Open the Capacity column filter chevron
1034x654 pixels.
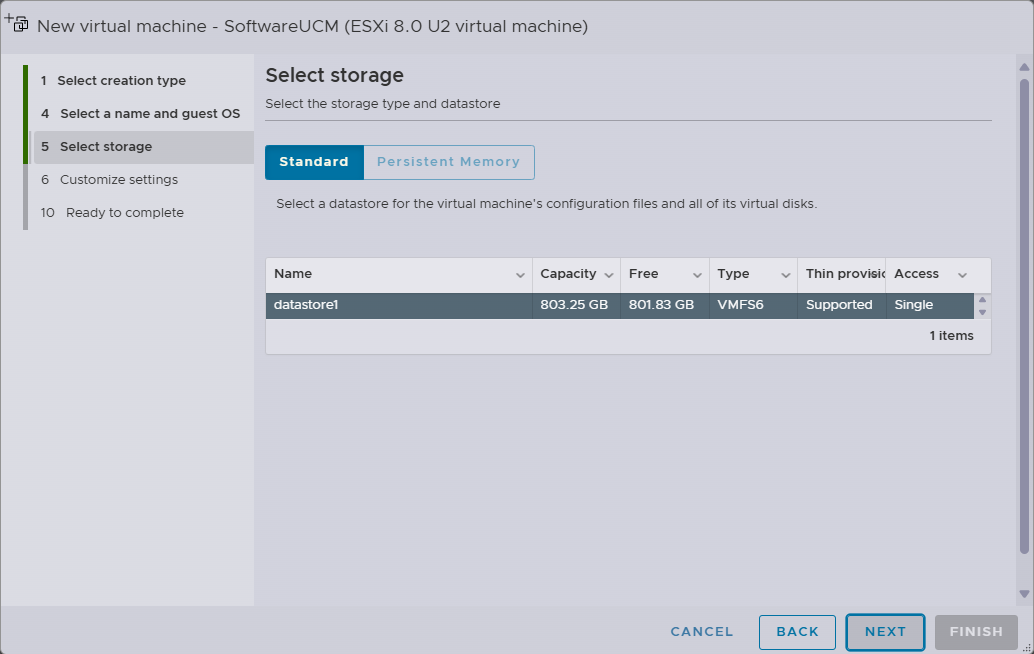click(609, 275)
